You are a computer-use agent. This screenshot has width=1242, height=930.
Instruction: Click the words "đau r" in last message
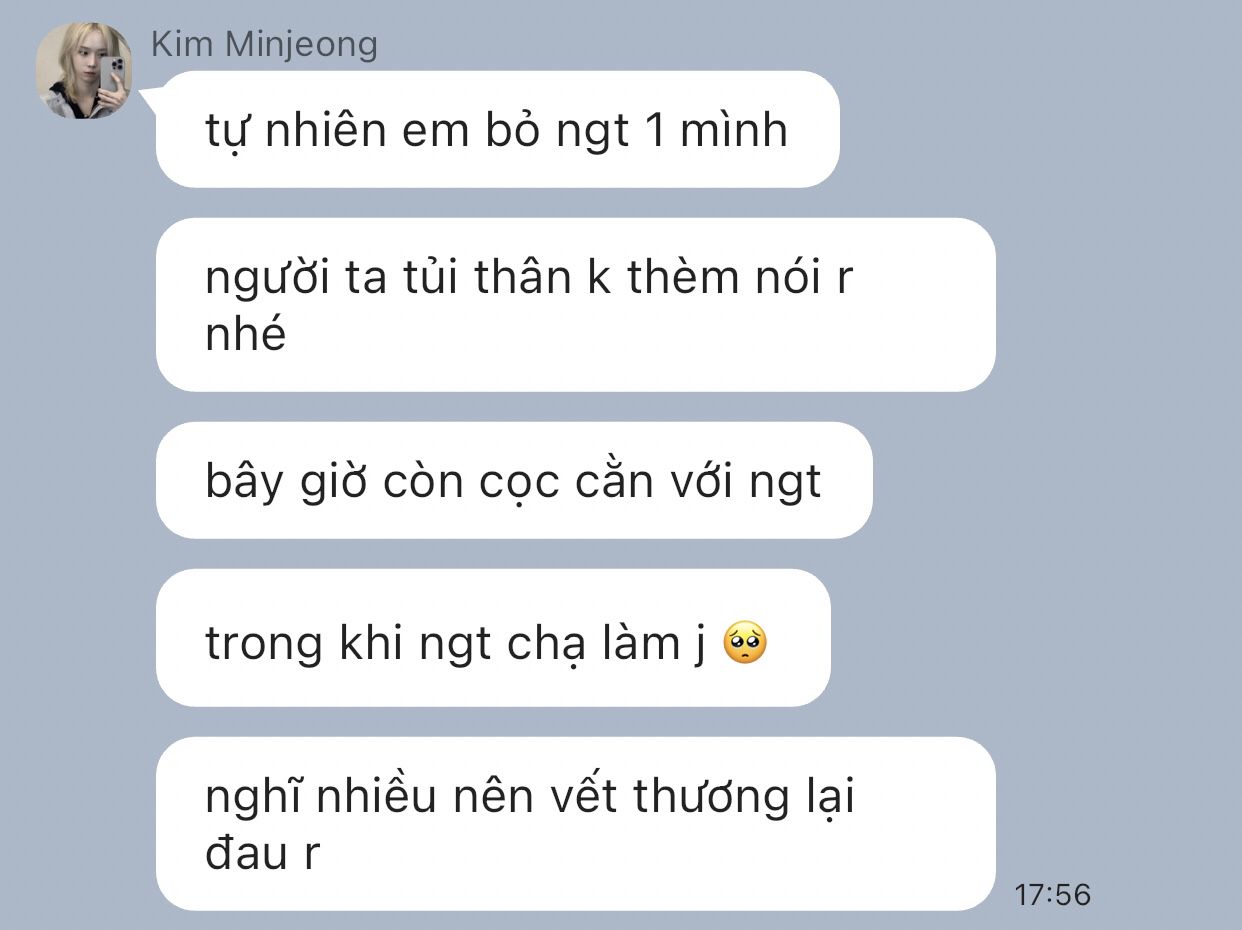point(262,853)
